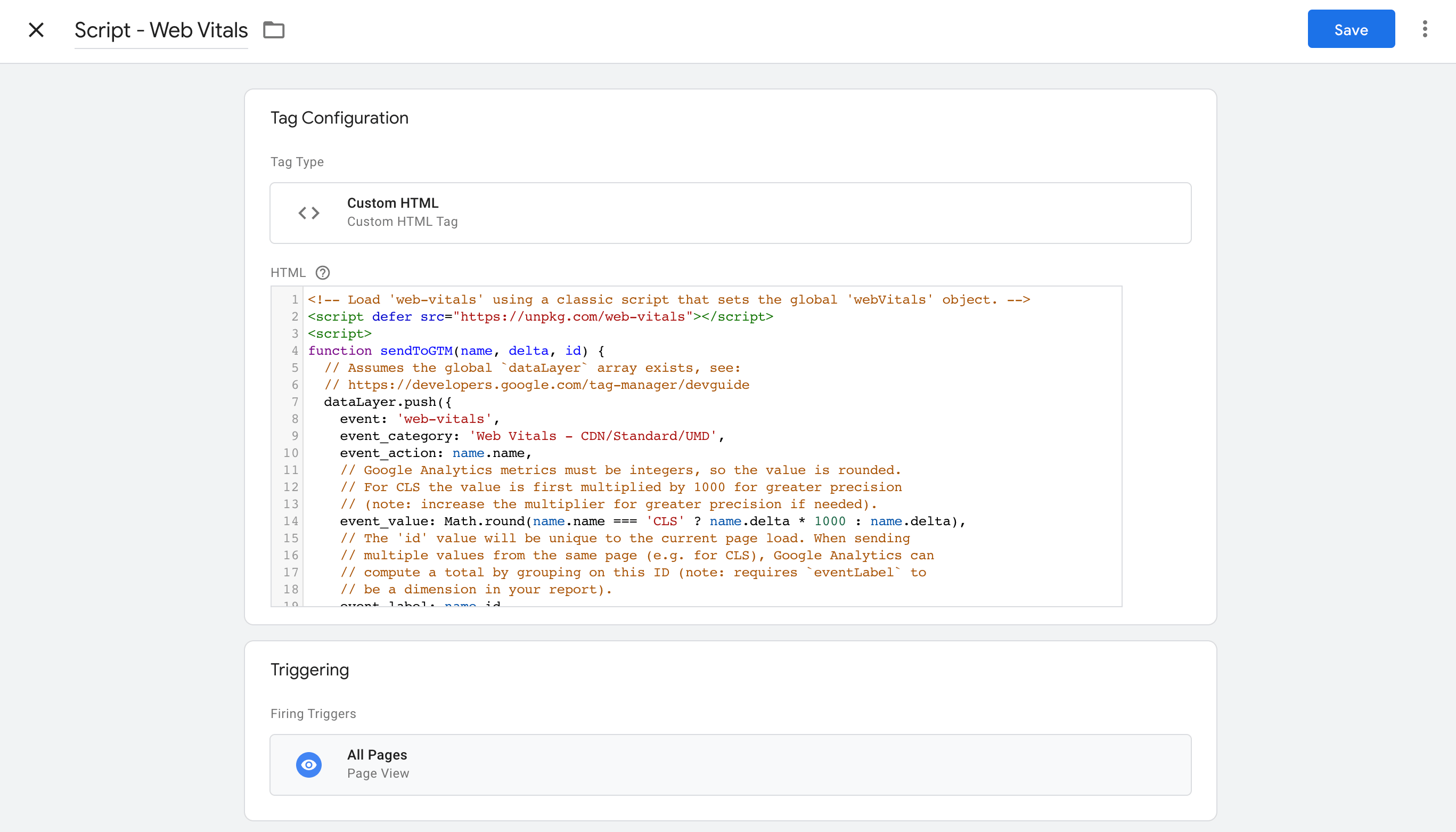Click the developers.google.com devguide comment
The image size is (1456, 832).
tap(537, 385)
